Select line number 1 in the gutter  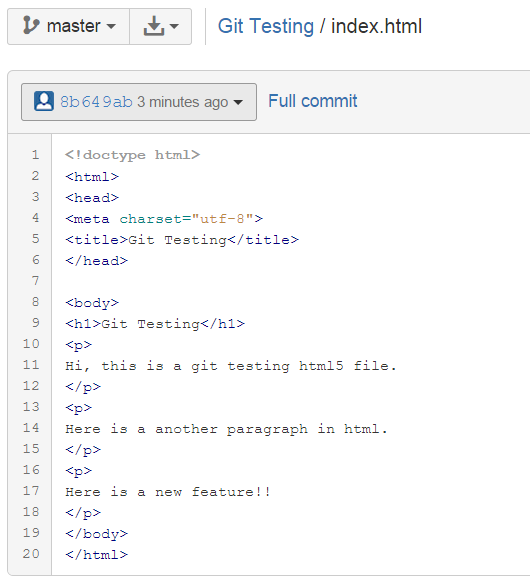pos(36,155)
